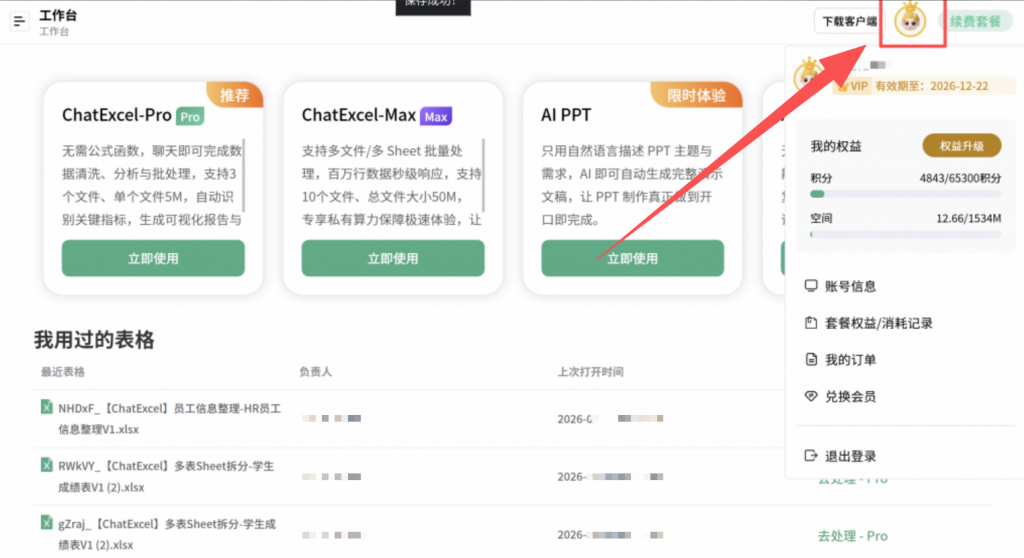This screenshot has height=558, width=1024.
Task: Click the 上次打开时间 column header
Action: (590, 372)
